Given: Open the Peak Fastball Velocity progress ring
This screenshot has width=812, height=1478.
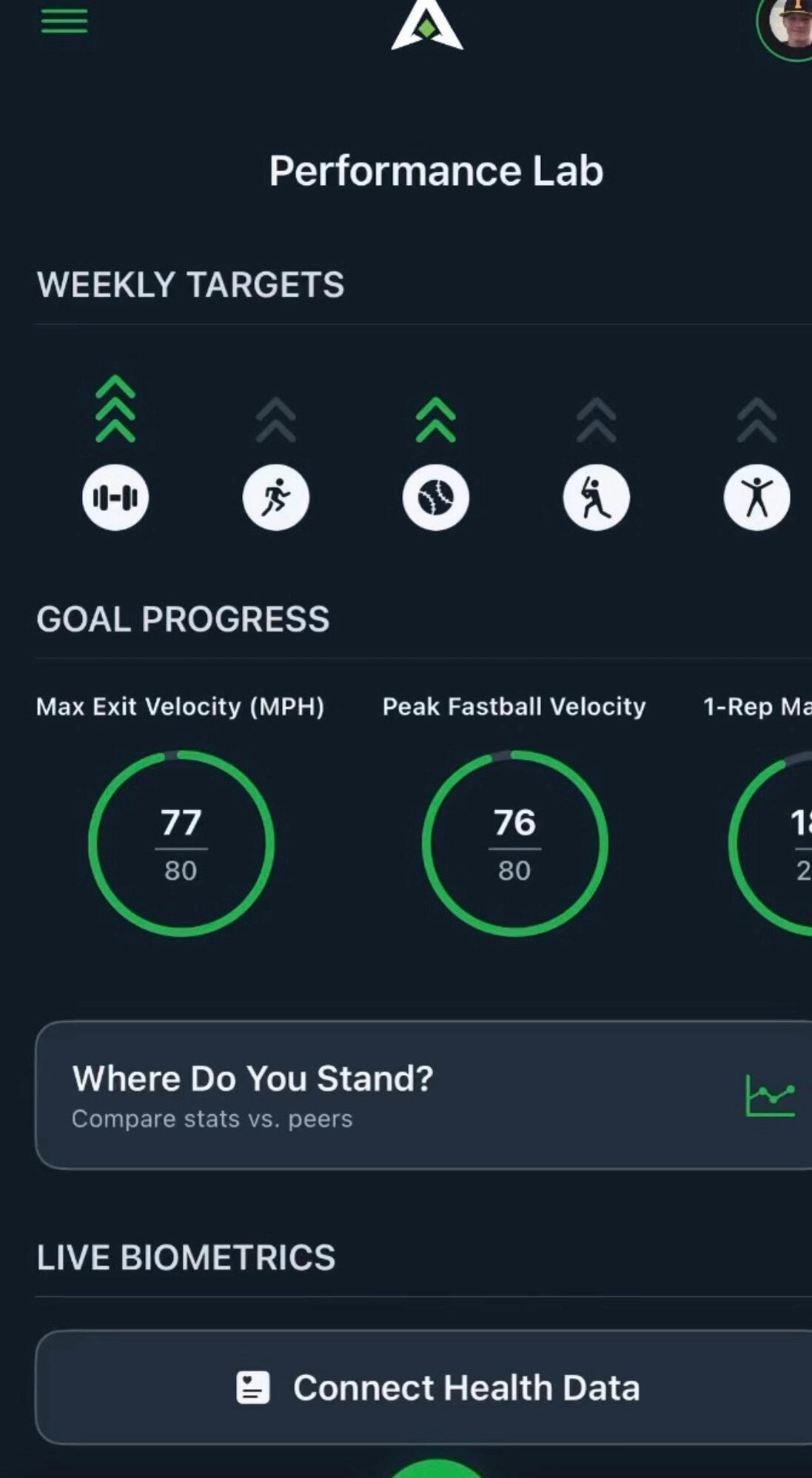Looking at the screenshot, I should (515, 843).
